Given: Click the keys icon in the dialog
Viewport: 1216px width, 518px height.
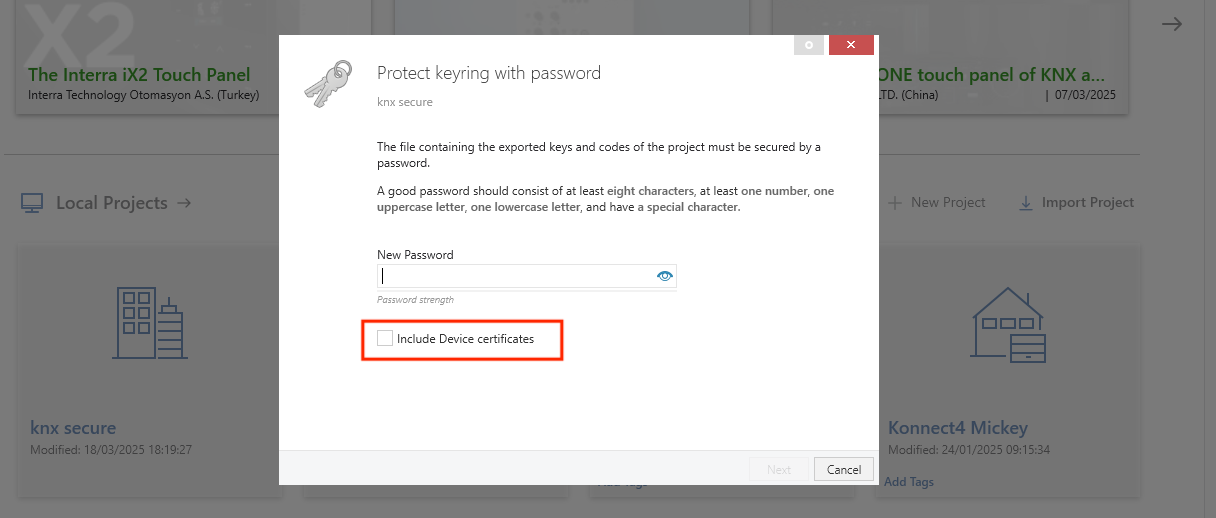Looking at the screenshot, I should pos(328,83).
